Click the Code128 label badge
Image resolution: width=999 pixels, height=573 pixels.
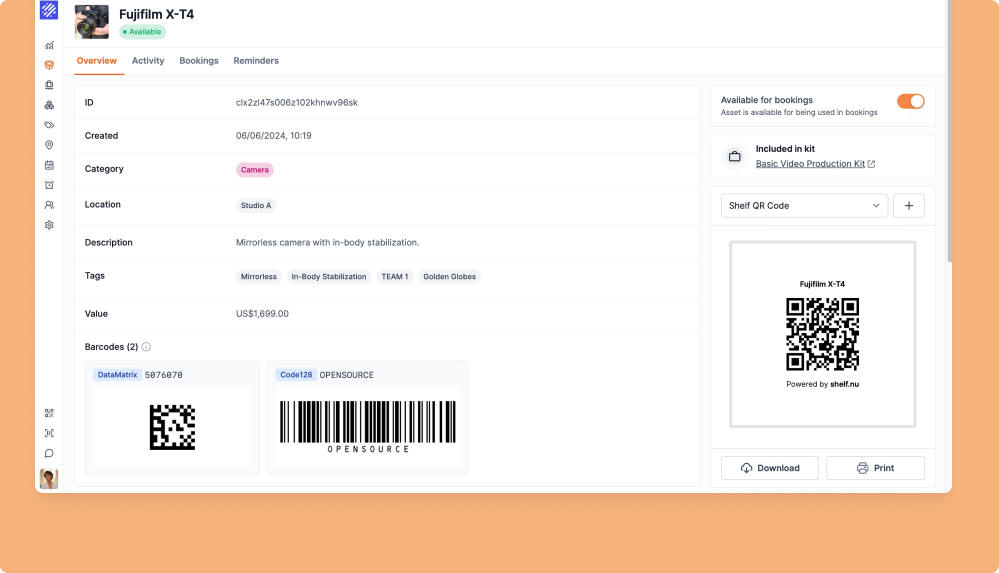pyautogui.click(x=296, y=375)
